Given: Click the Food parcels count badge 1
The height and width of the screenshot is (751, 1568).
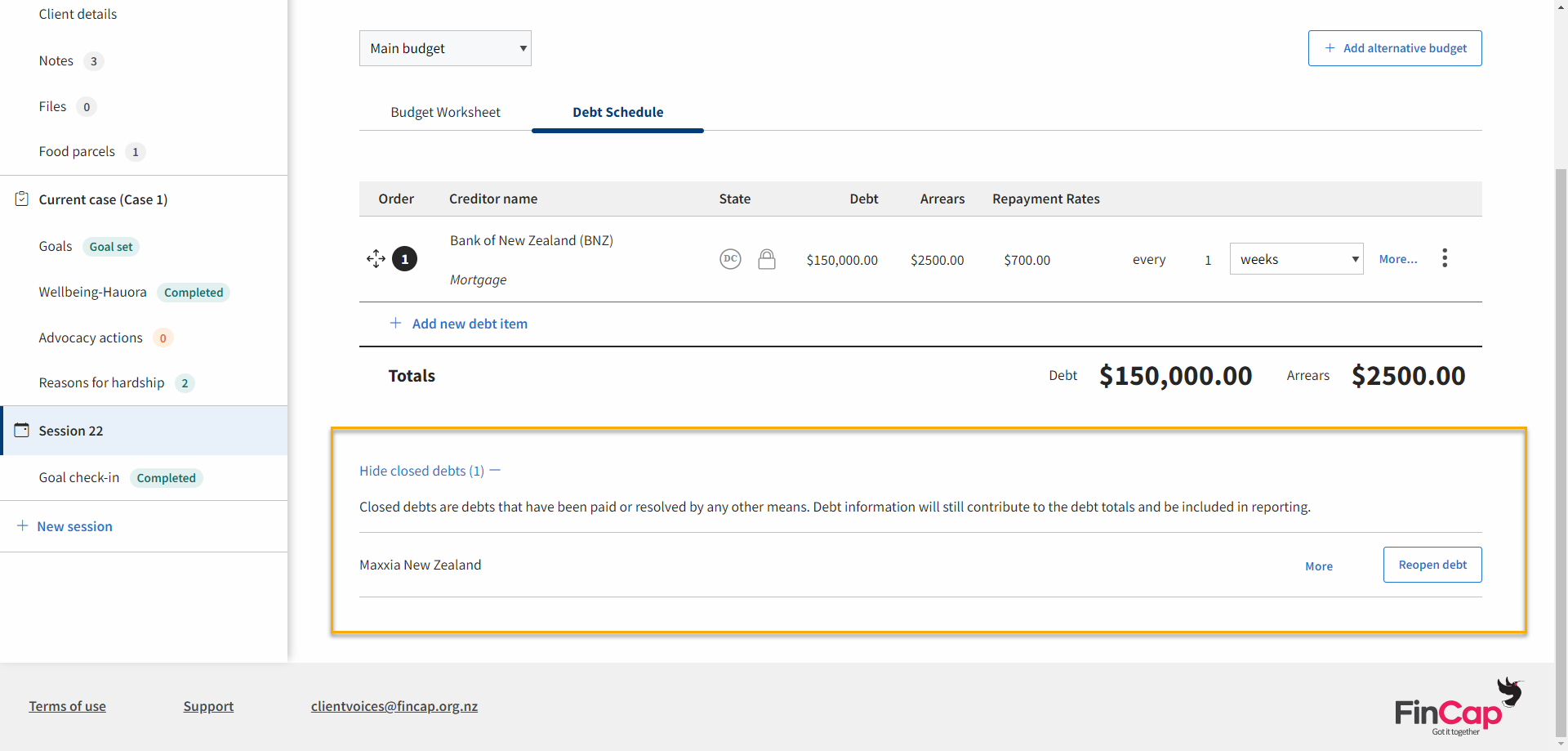Looking at the screenshot, I should click(x=136, y=152).
